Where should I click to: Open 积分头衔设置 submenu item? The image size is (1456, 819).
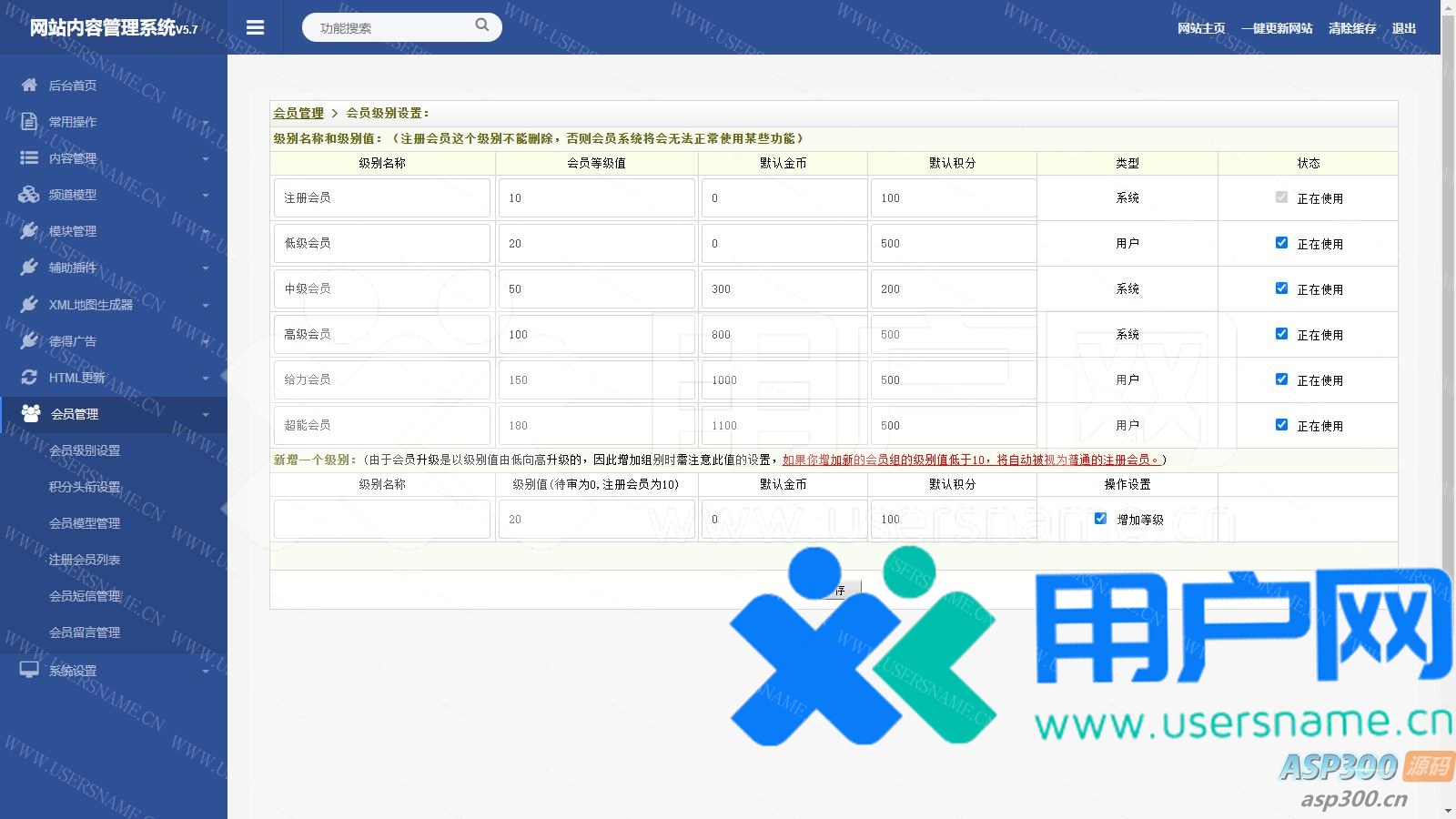(x=85, y=487)
